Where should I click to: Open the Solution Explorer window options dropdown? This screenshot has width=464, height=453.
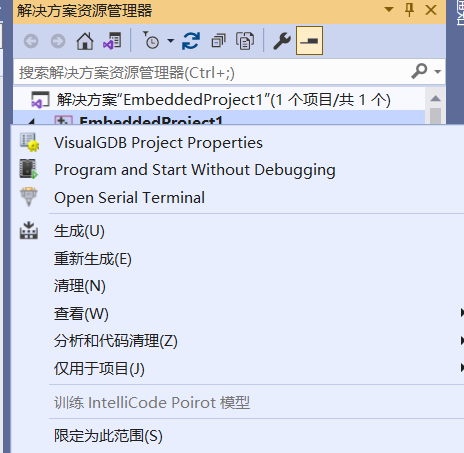pyautogui.click(x=389, y=9)
